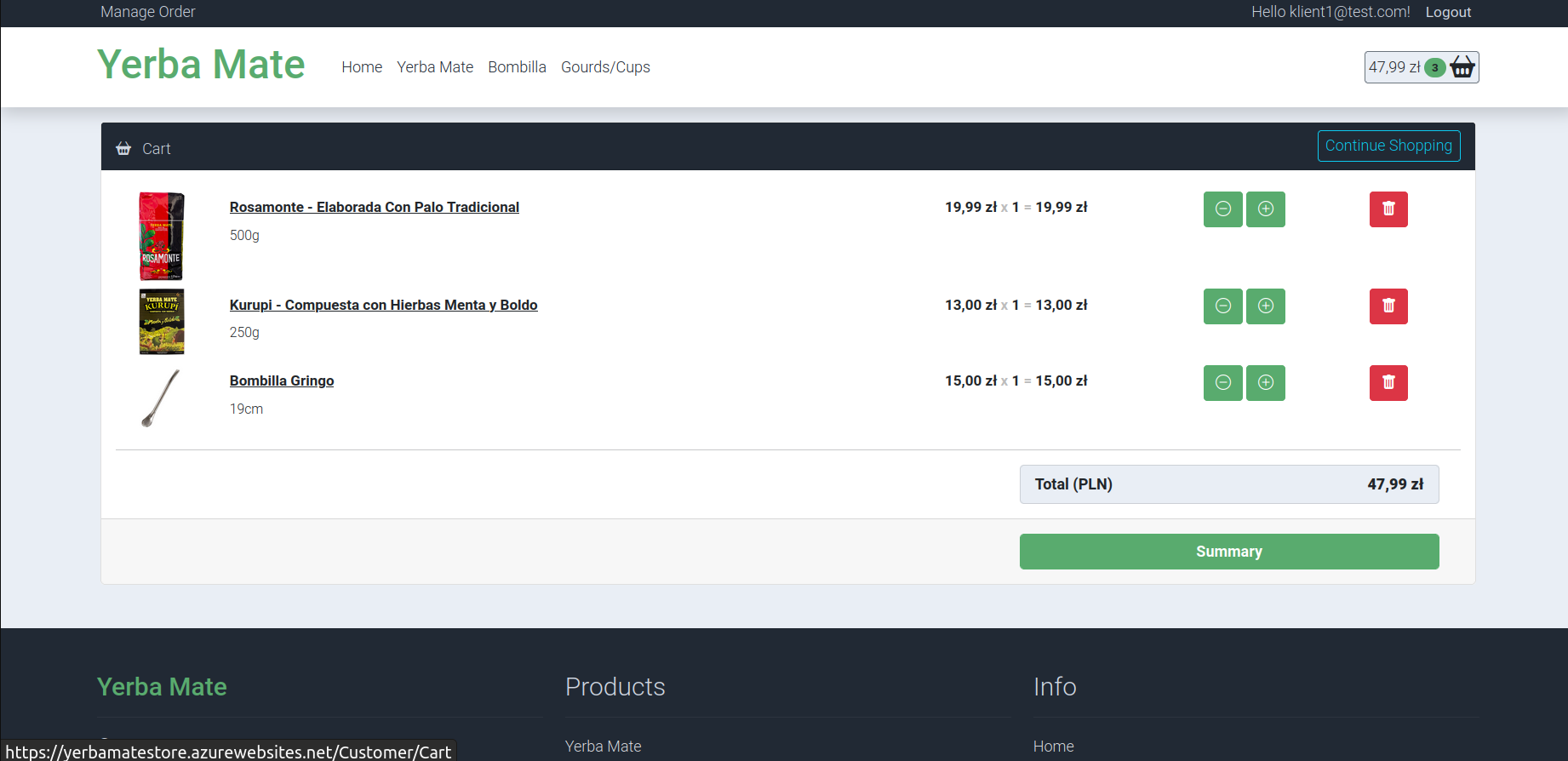Viewport: 1568px width, 761px height.
Task: Decrease quantity of Rosamonte yerba mate
Action: pyautogui.click(x=1222, y=209)
